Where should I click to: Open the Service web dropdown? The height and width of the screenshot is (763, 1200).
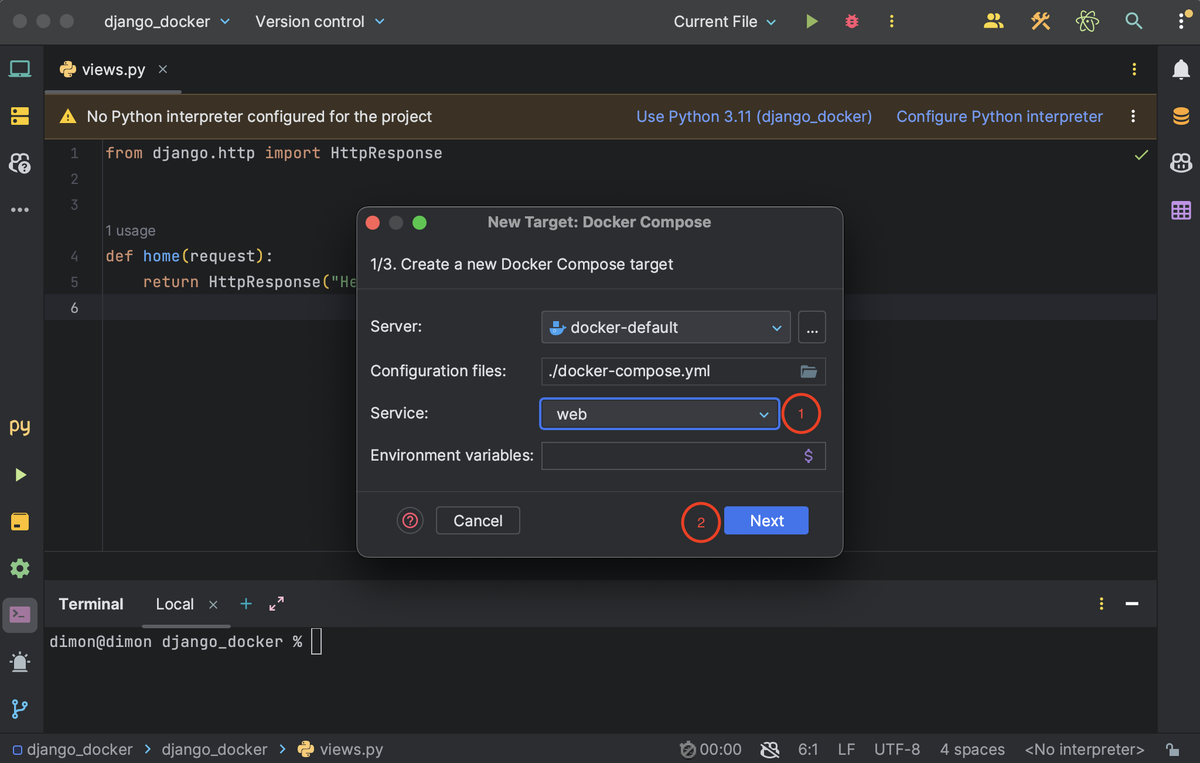point(660,413)
